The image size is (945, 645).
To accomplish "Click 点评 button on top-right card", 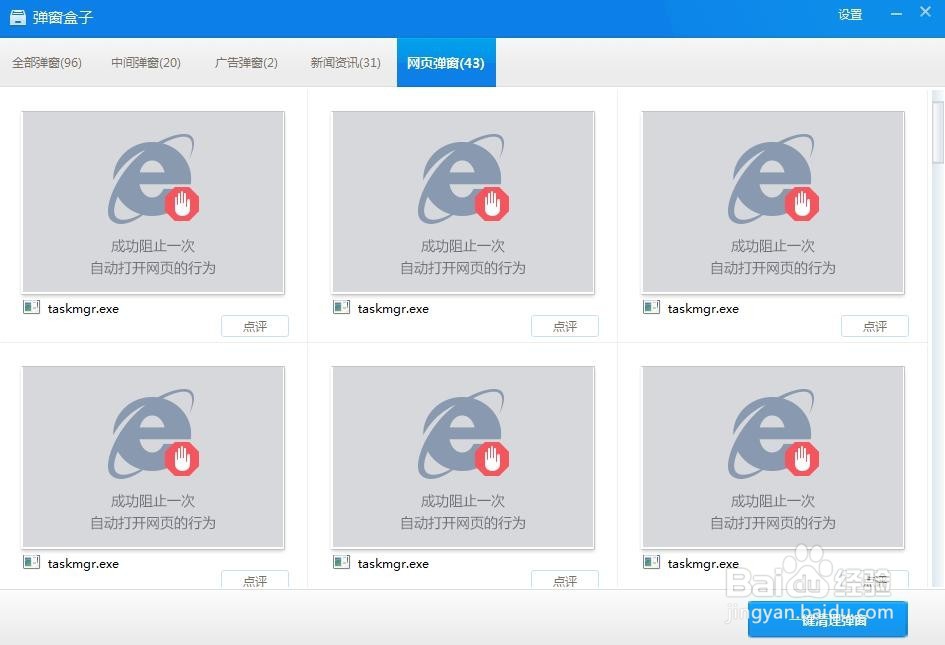I will pyautogui.click(x=875, y=326).
